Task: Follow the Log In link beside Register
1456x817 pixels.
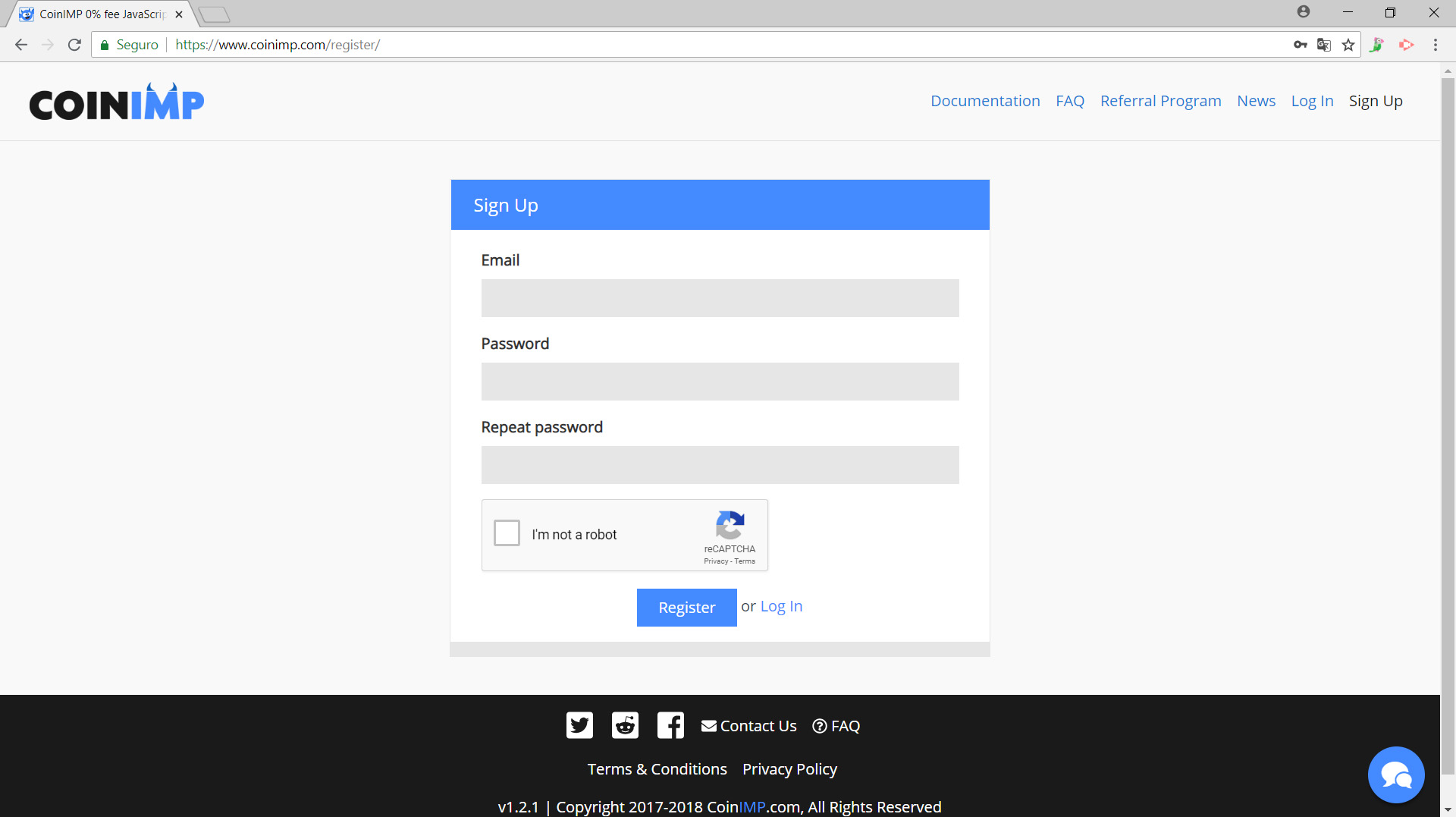Action: [781, 606]
